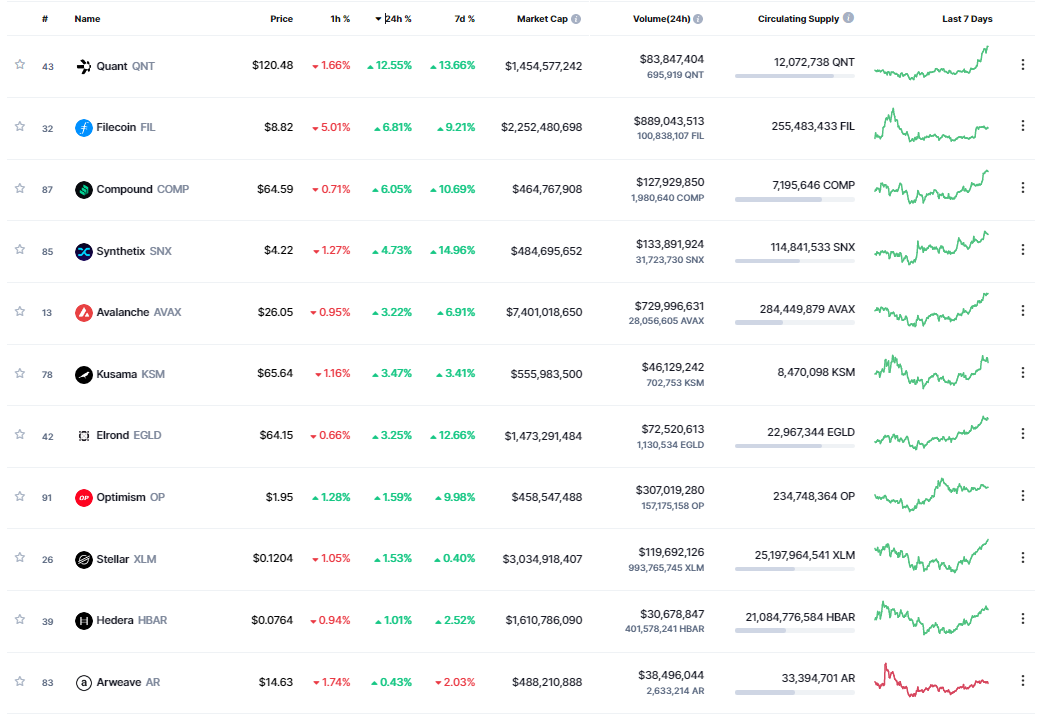
Task: Open Hedera row options menu
Action: 1023,619
